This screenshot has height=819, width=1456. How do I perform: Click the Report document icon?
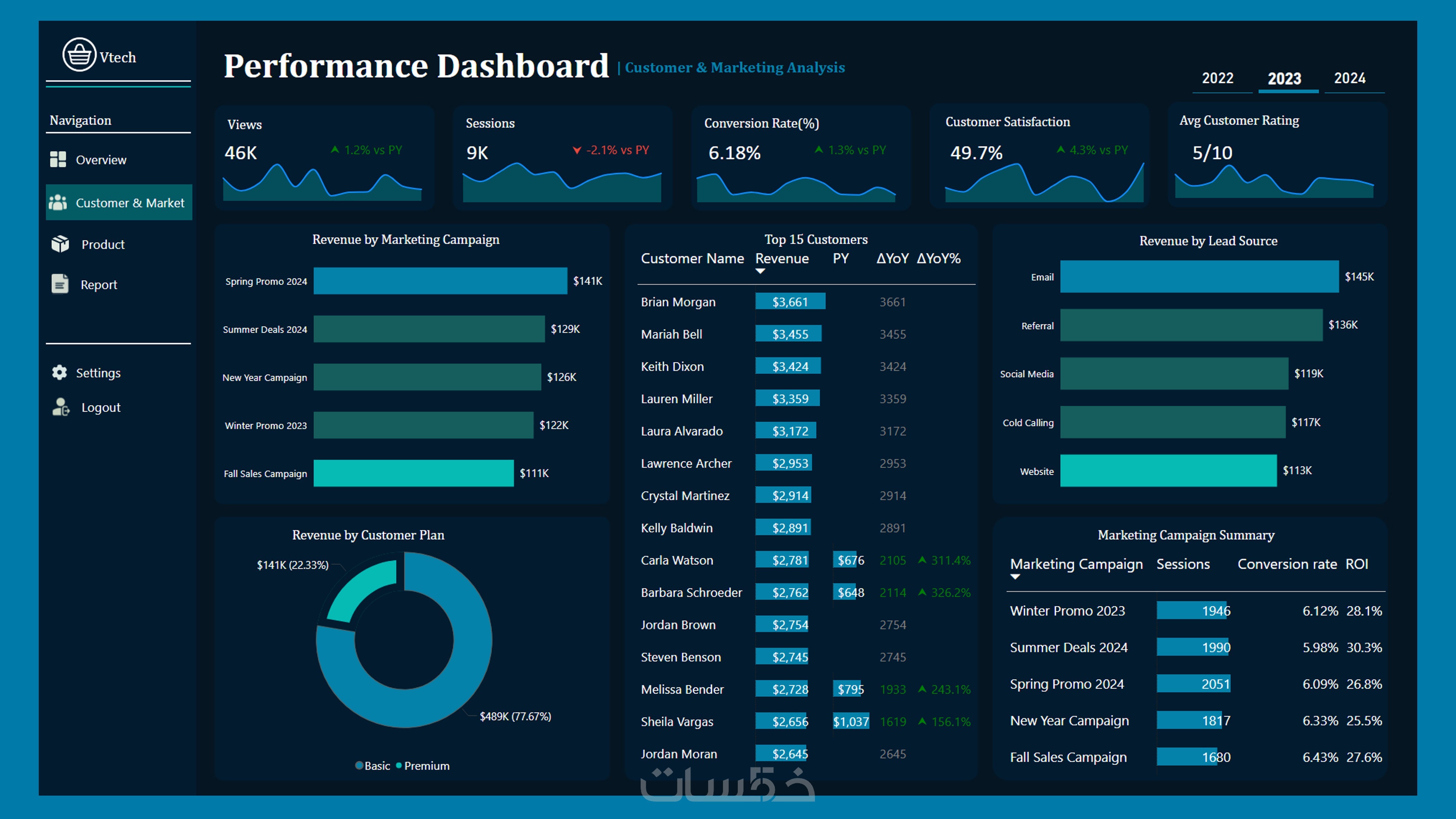(60, 284)
